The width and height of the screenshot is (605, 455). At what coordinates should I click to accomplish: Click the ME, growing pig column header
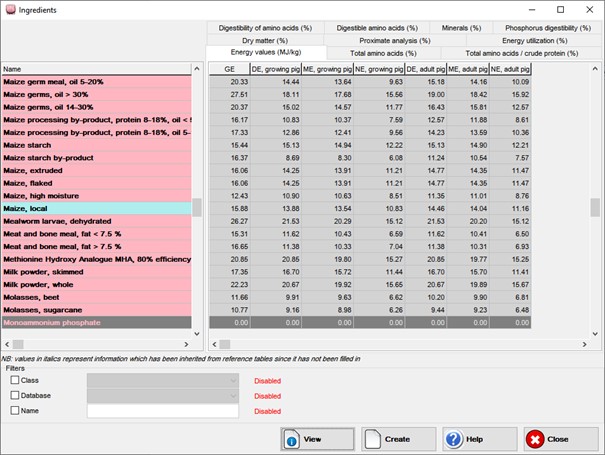point(327,69)
